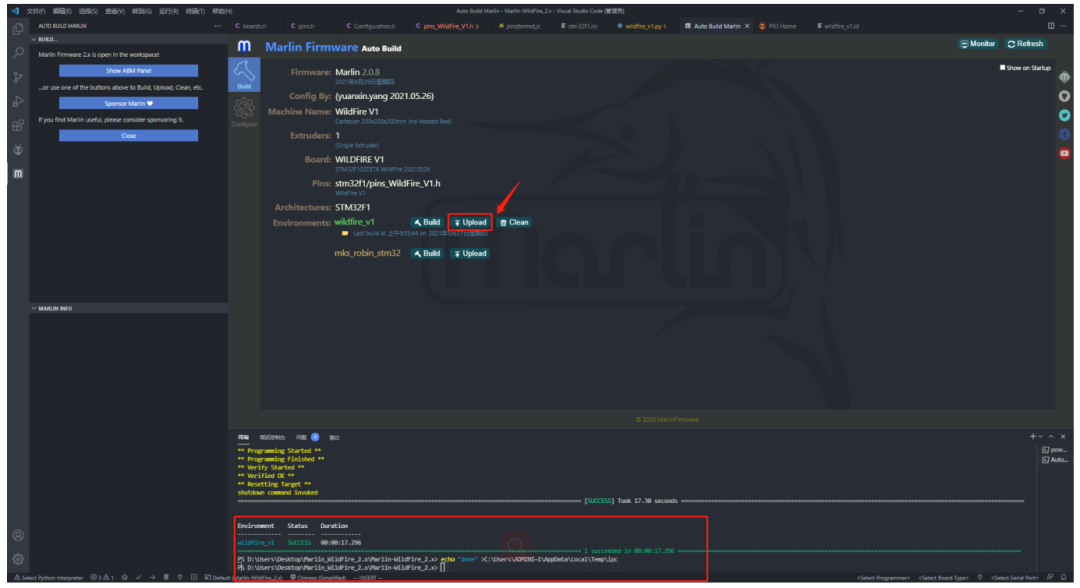
Task: Click Select Serial Port in the status bar
Action: [1015, 578]
